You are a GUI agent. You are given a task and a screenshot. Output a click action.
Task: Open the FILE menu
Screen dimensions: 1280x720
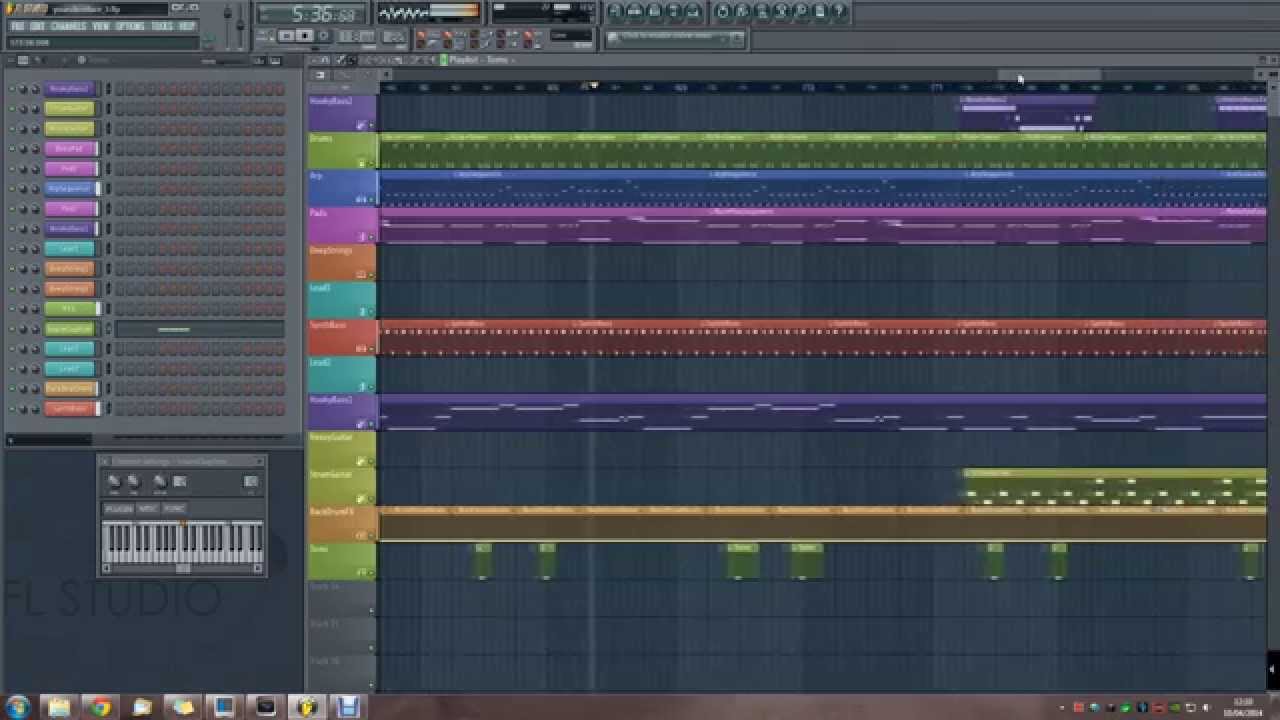tap(16, 26)
